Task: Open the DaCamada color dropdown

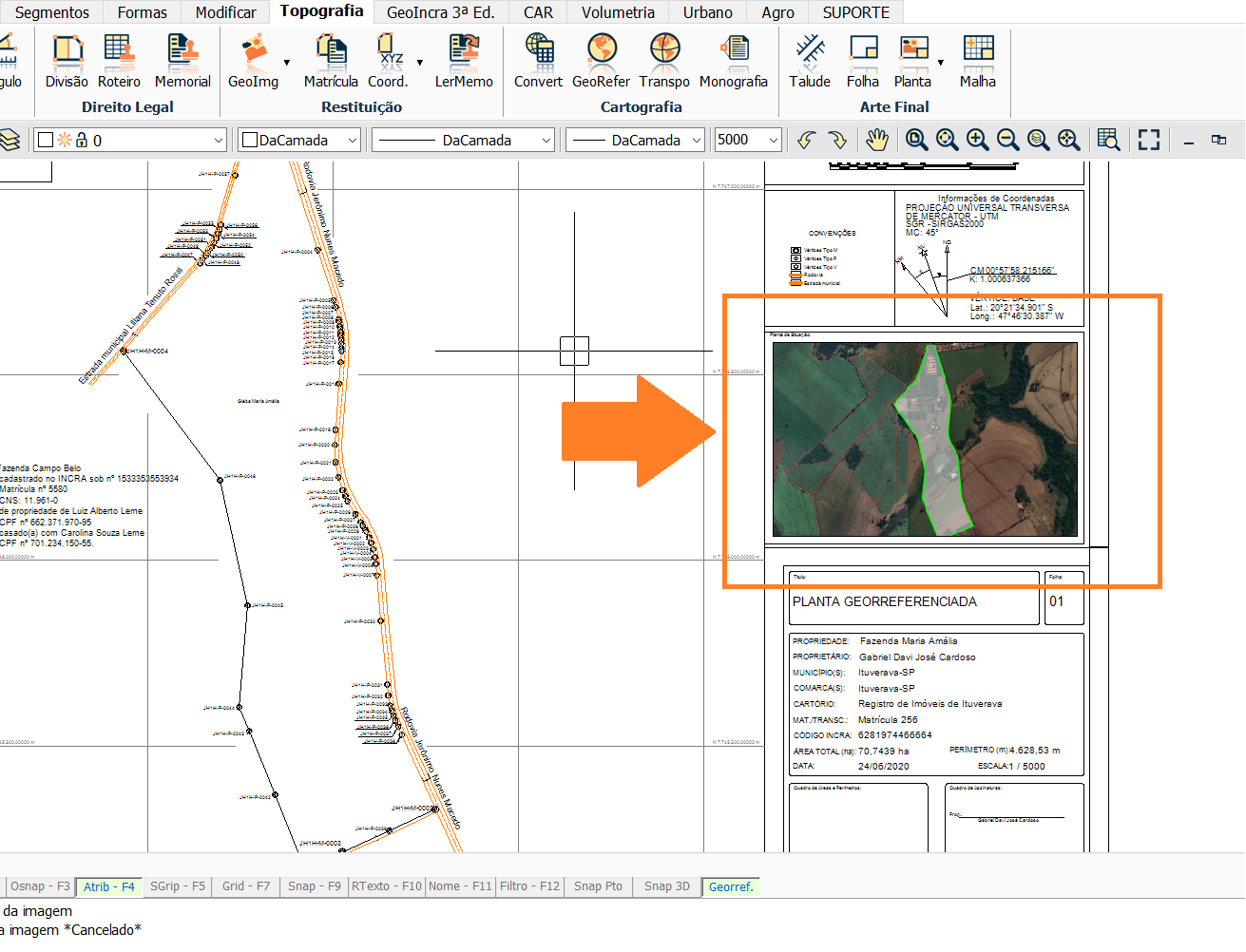Action: coord(299,140)
